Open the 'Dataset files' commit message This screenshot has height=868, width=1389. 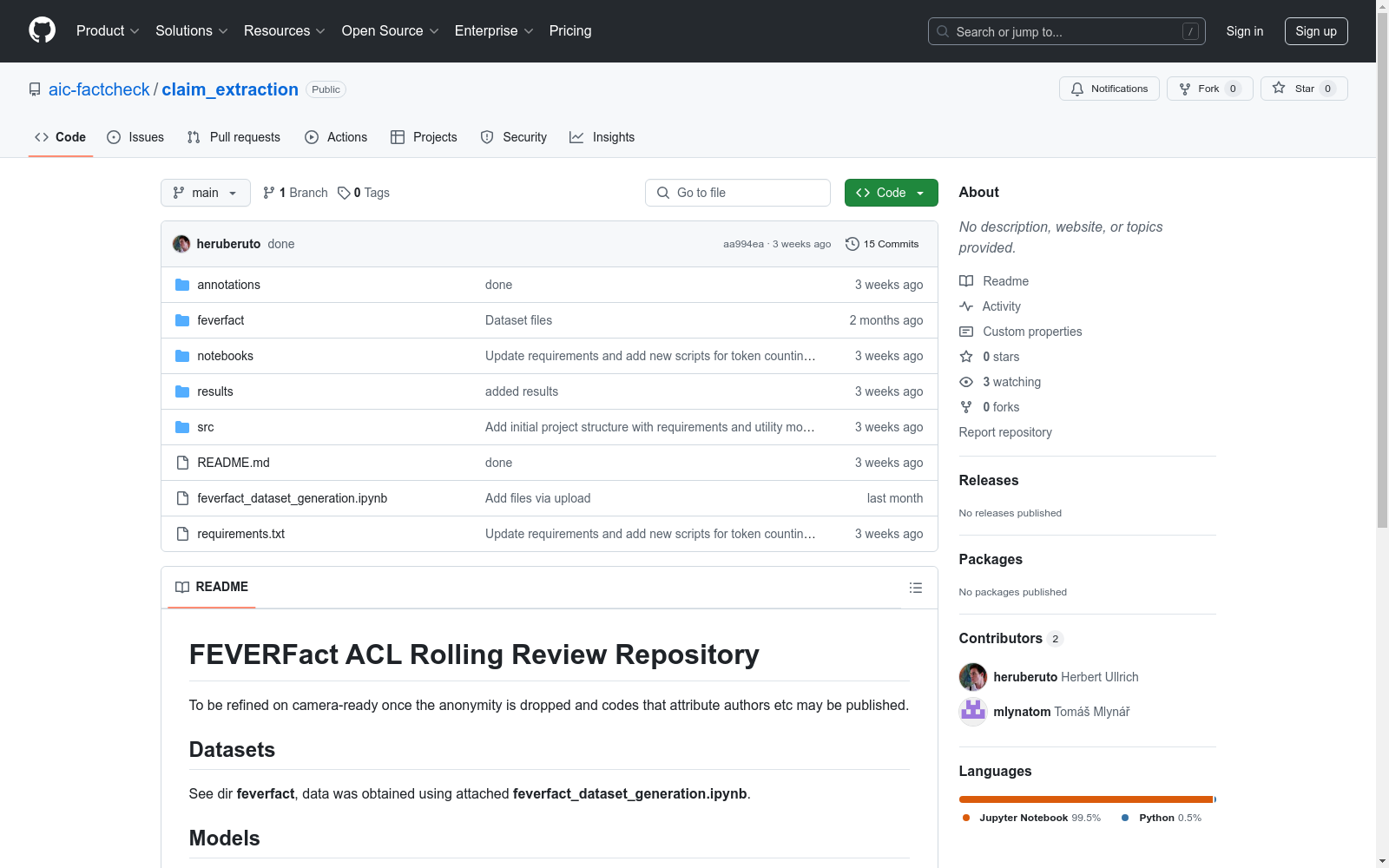coord(518,320)
